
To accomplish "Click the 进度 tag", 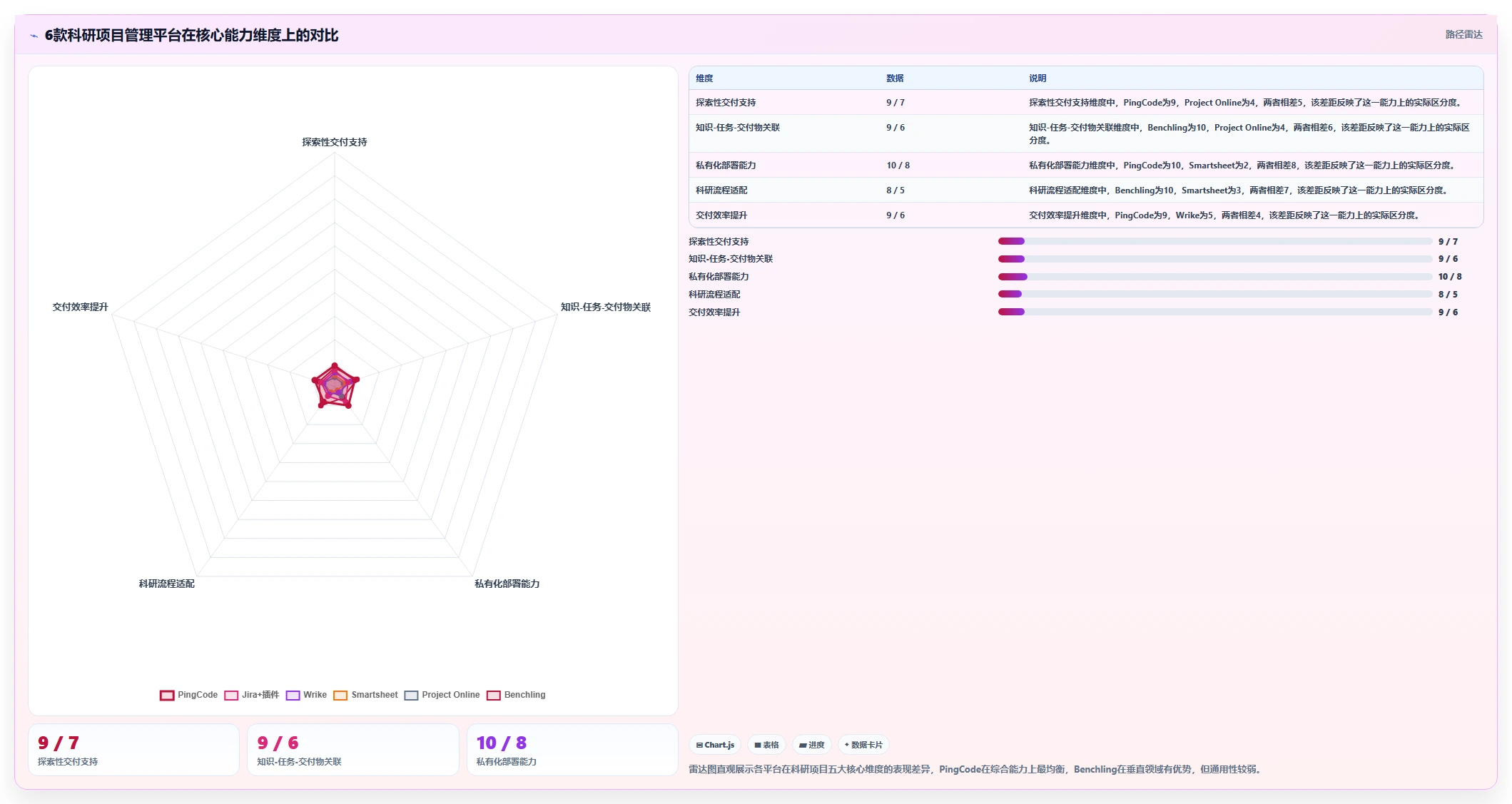I will click(812, 745).
